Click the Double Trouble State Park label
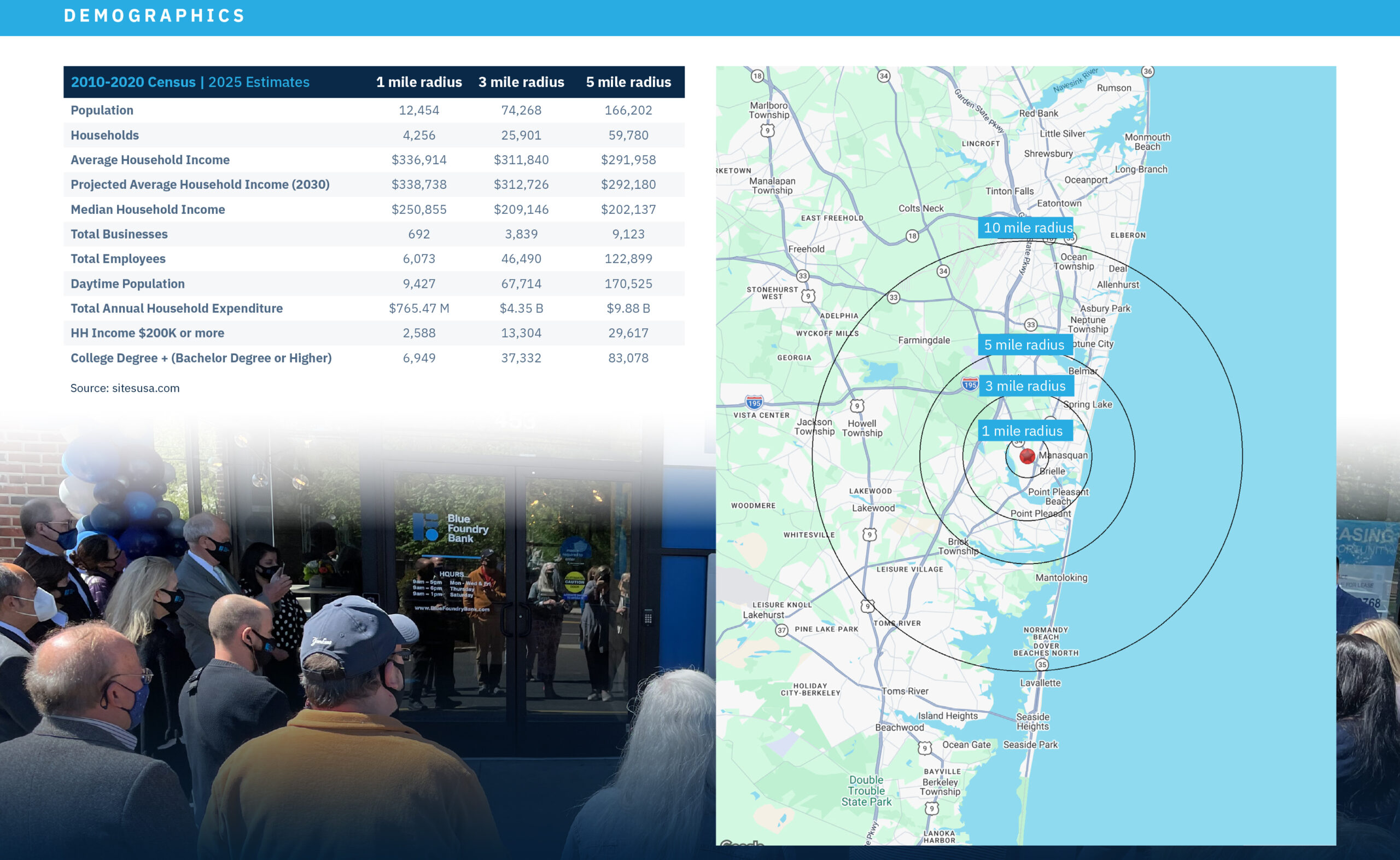Image resolution: width=1400 pixels, height=860 pixels. 866,791
